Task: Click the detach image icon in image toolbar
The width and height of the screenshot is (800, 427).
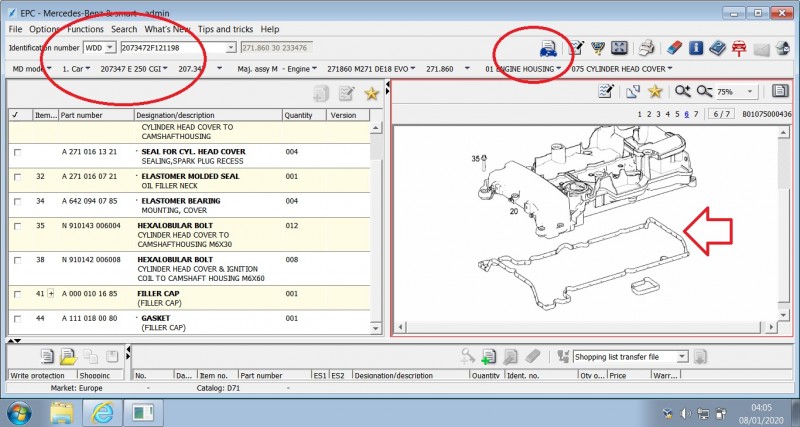Action: point(633,91)
